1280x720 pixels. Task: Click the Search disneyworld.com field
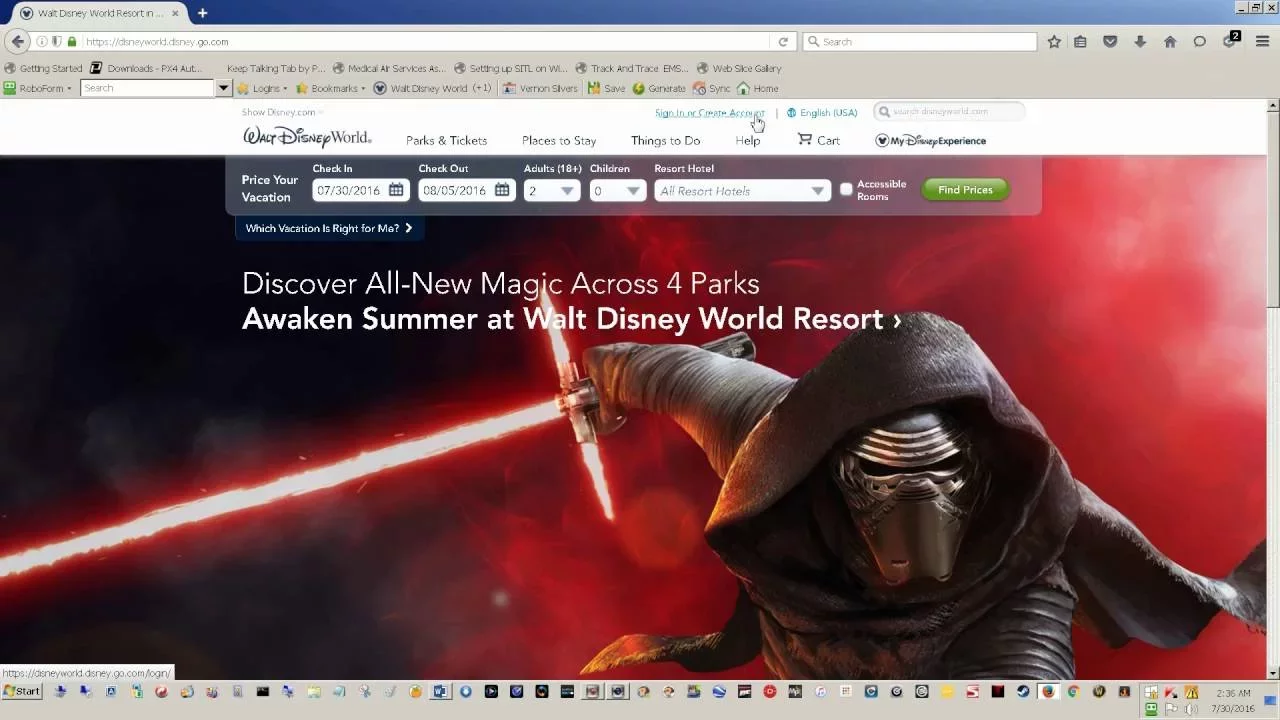point(949,112)
